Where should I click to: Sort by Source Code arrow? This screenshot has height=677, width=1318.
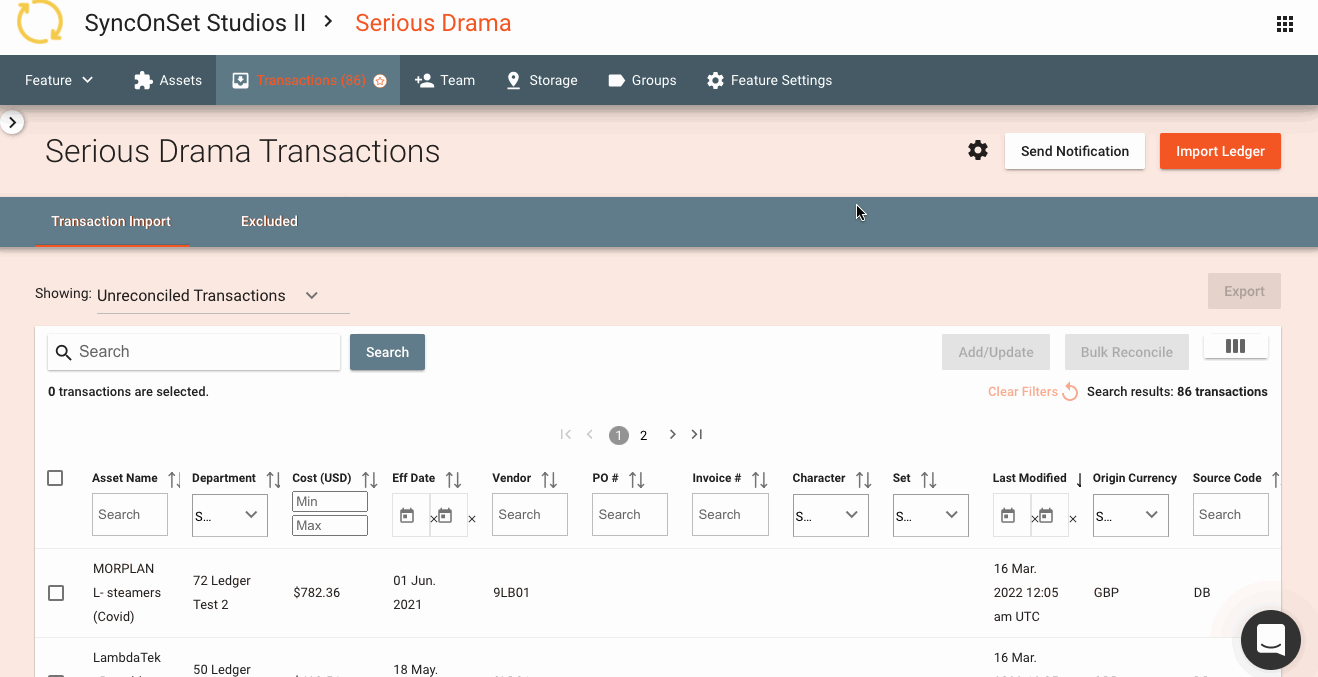click(1275, 480)
